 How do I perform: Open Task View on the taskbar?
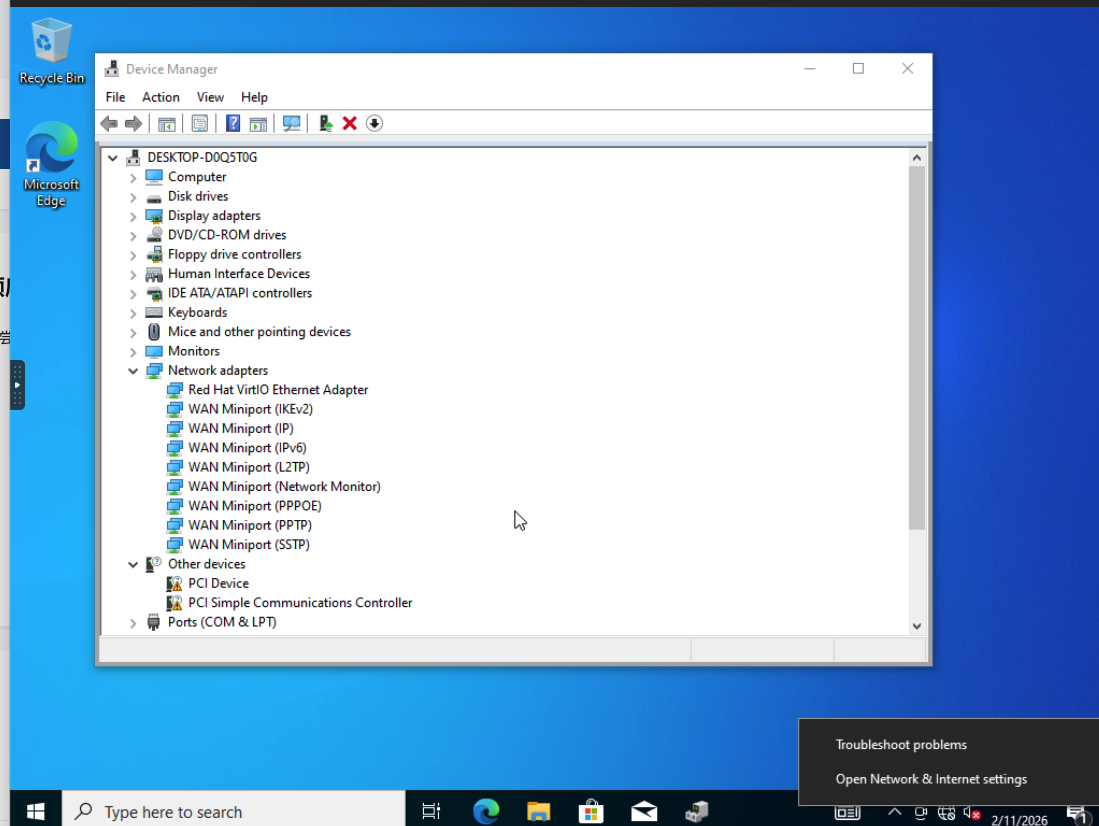coord(431,811)
